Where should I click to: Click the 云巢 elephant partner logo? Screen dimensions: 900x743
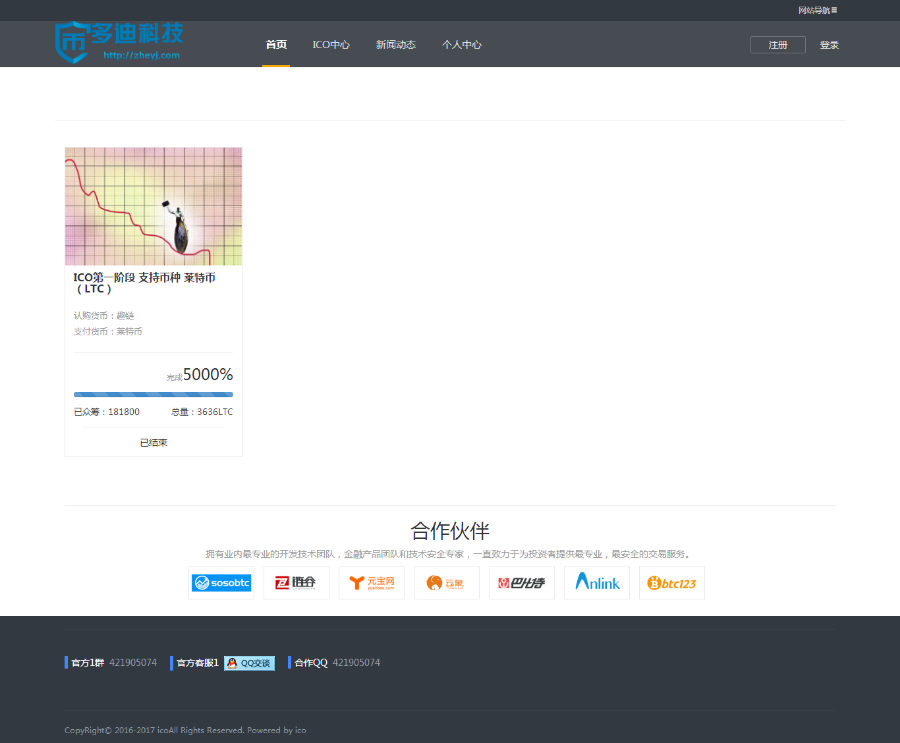pyautogui.click(x=446, y=583)
